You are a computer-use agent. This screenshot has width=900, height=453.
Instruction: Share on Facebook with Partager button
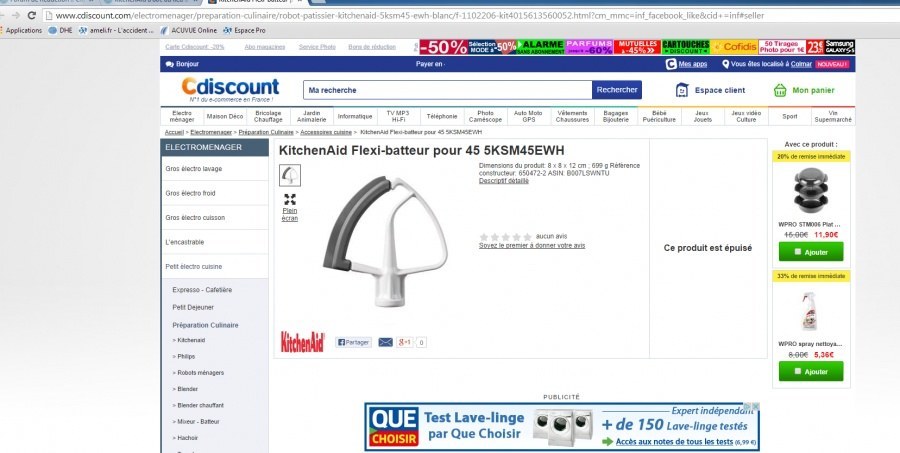353,342
